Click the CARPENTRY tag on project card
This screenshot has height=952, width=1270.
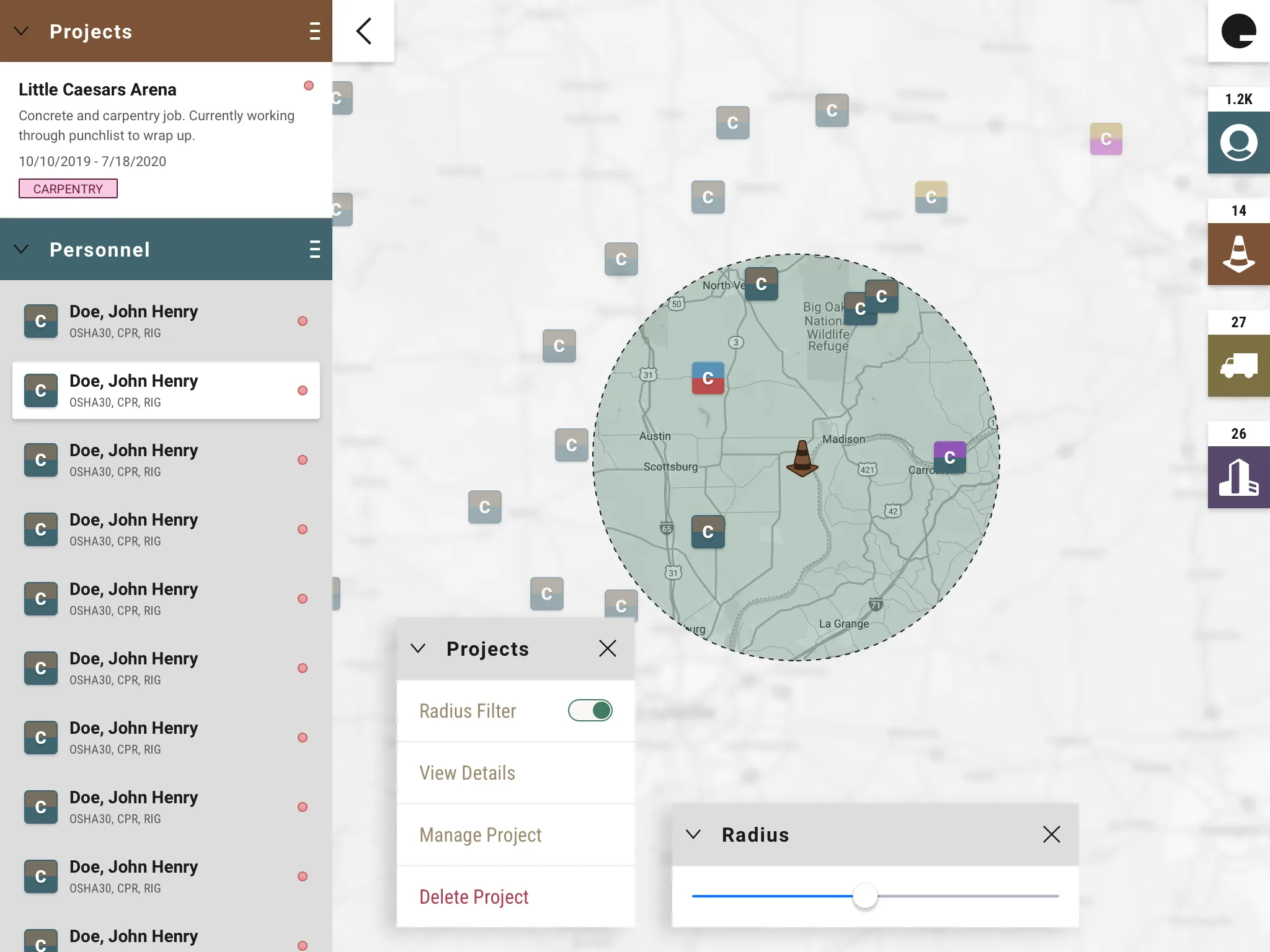68,188
